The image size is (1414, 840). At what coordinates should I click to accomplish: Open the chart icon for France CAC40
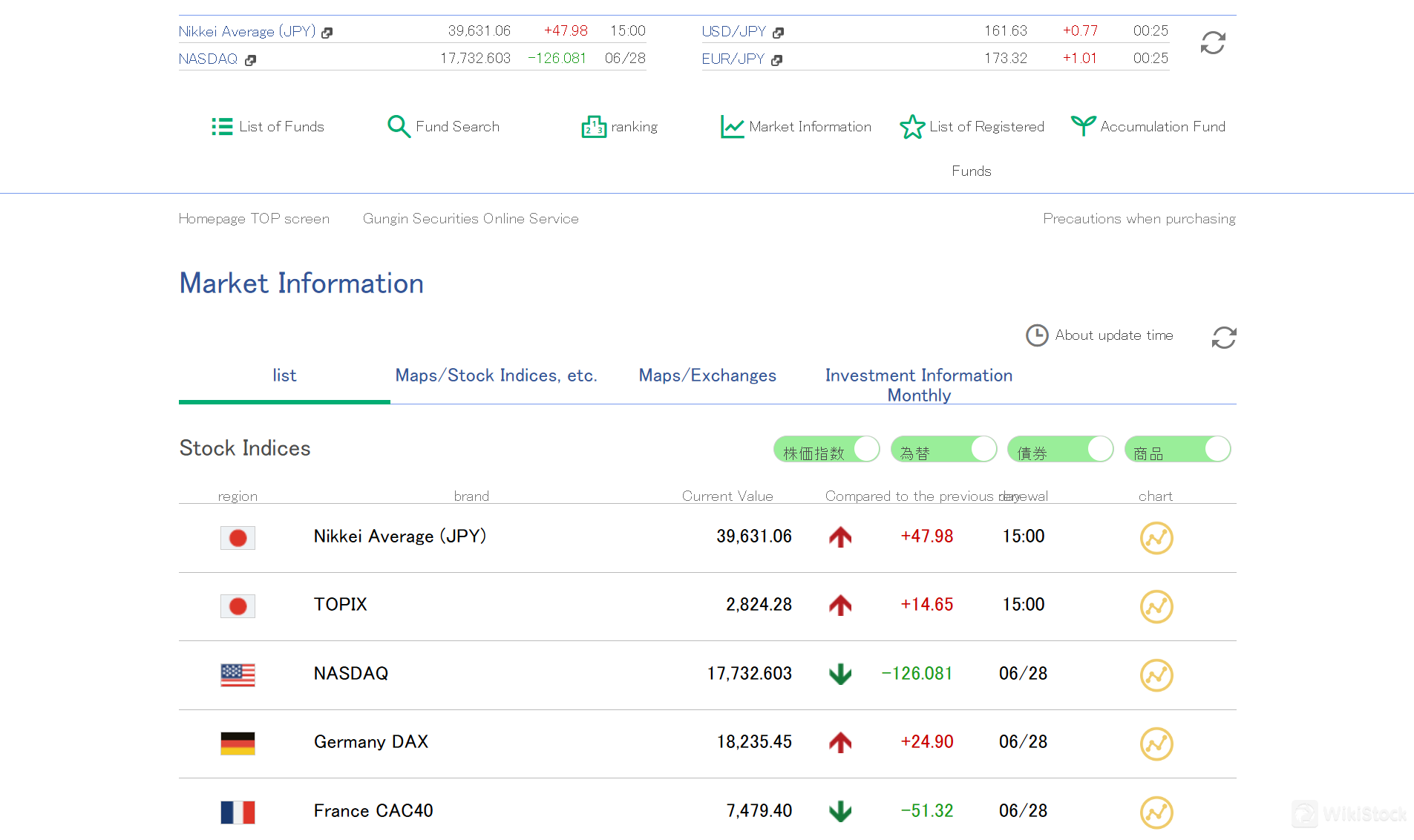(1156, 813)
